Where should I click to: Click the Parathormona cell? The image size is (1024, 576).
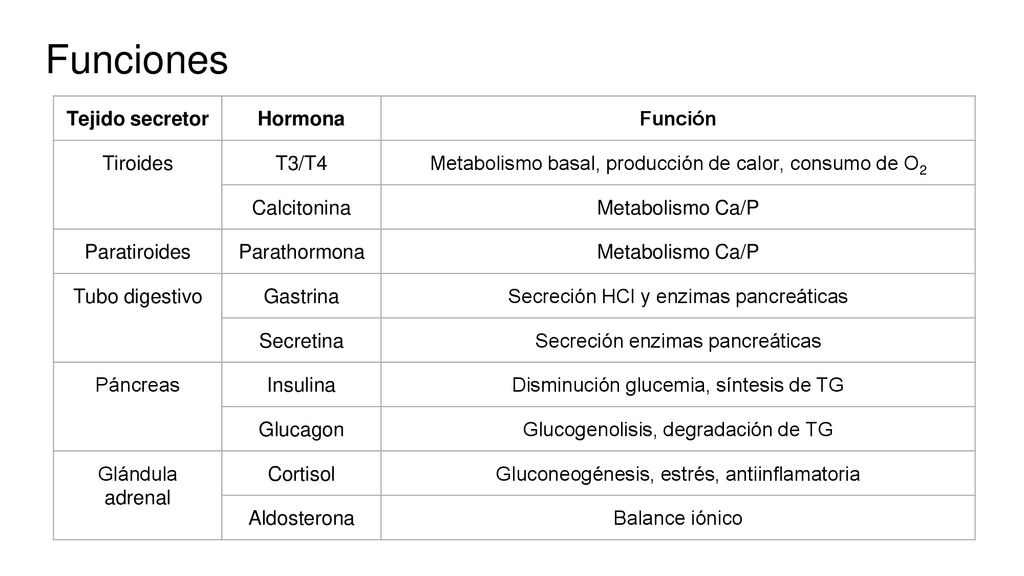pos(301,251)
